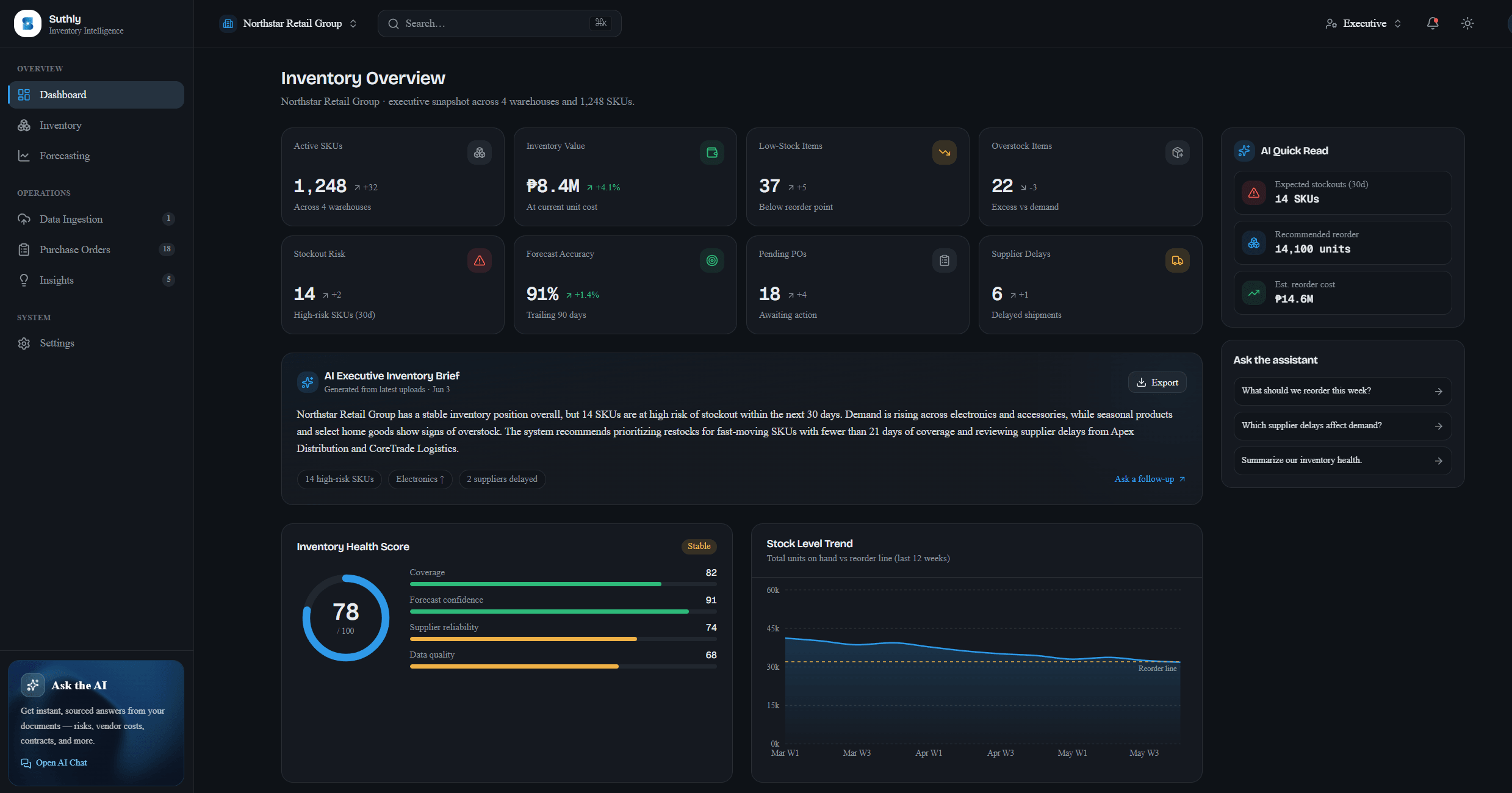Click the Executive user role icon

tap(1331, 24)
